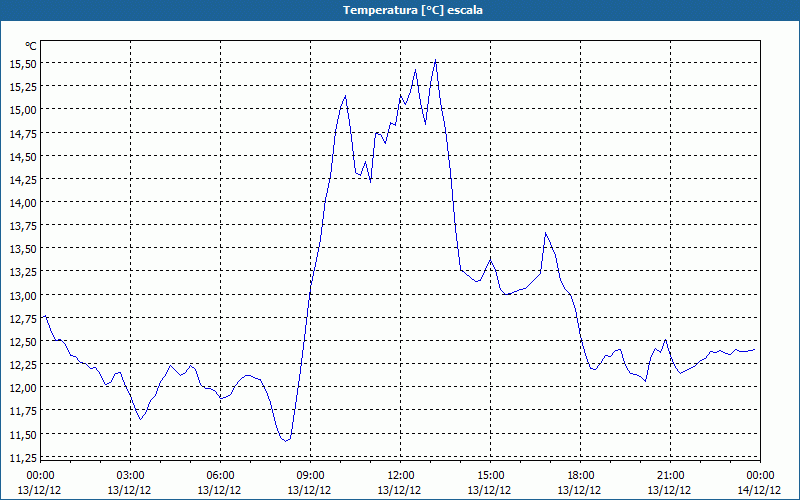The image size is (800, 500).
Task: Click the 12,00 y-axis label
Action: point(23,388)
